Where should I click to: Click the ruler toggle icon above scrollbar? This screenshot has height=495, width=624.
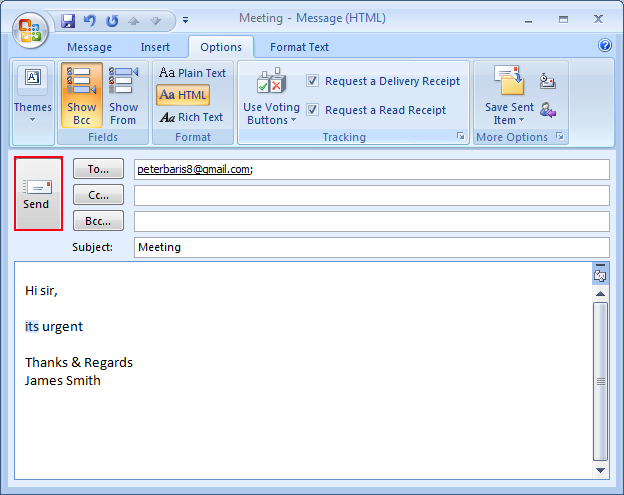(x=600, y=276)
